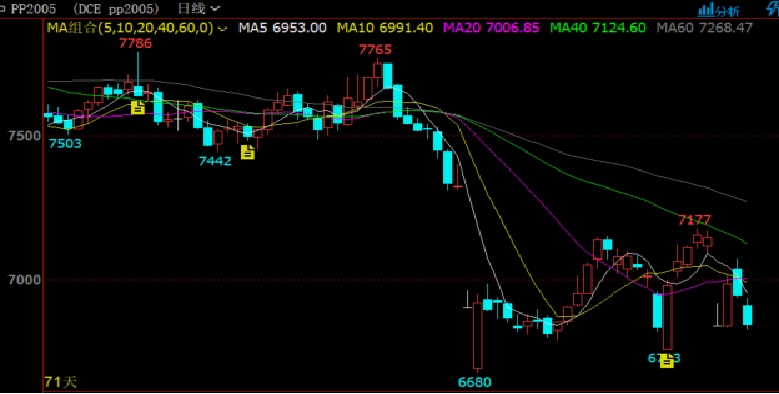Click the dropdown arrow next to 日线
This screenshot has height=394, width=779.
215,9
